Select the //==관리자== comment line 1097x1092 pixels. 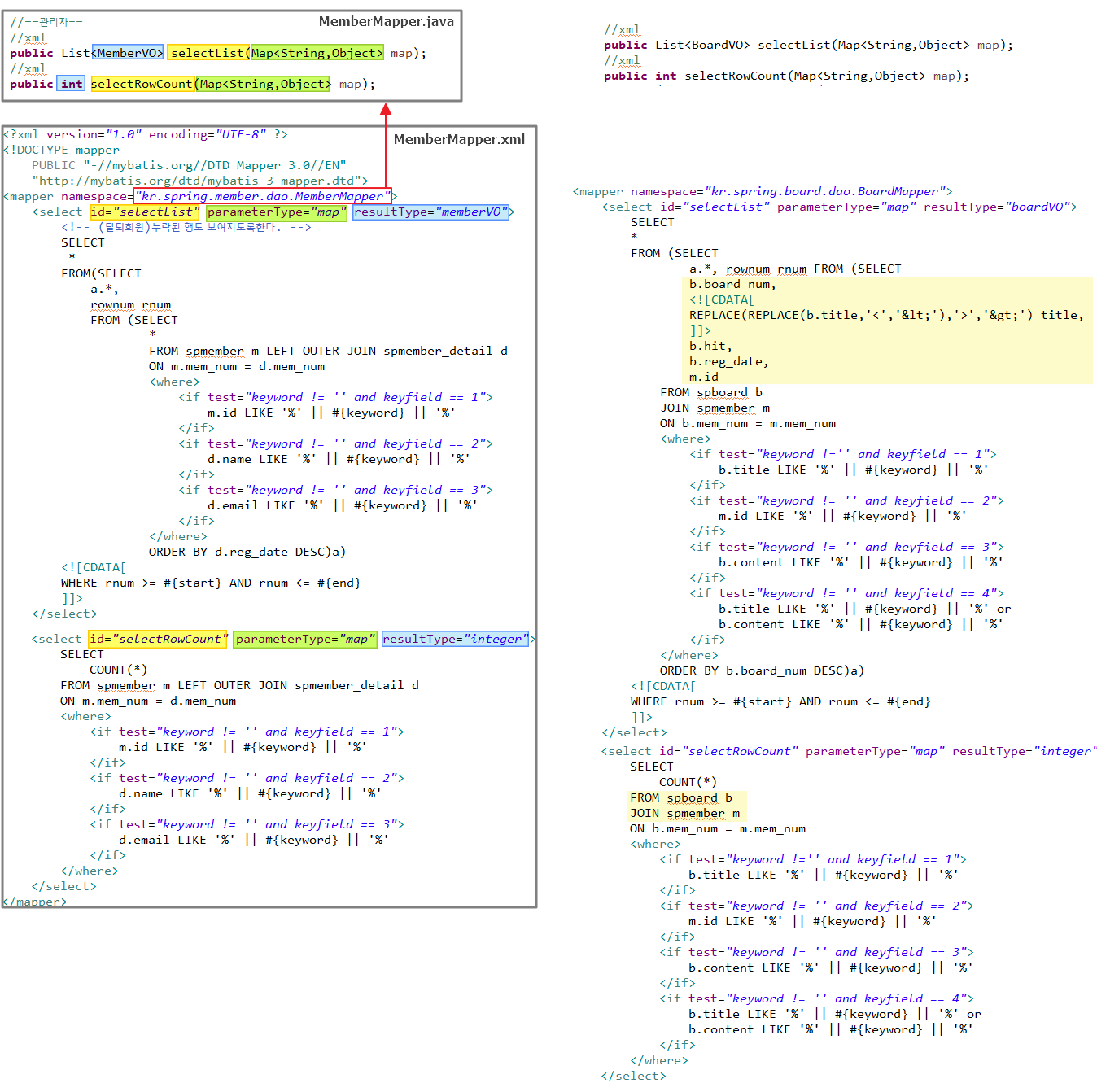[x=46, y=22]
